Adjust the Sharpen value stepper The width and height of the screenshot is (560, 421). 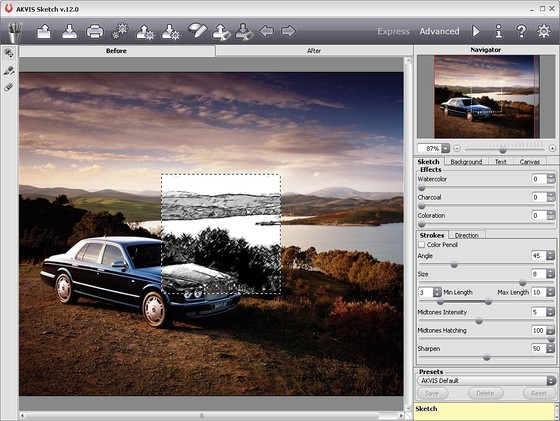(x=551, y=348)
